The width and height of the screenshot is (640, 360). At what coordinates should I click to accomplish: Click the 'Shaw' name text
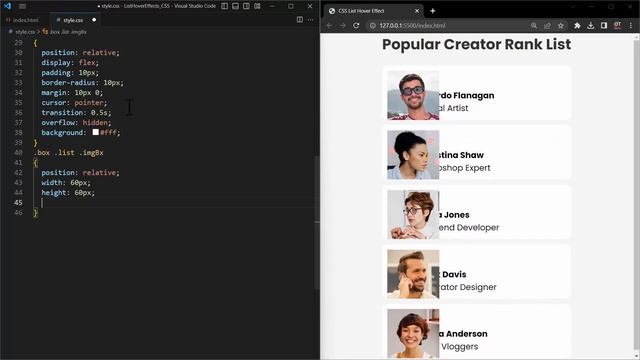pyautogui.click(x=472, y=155)
